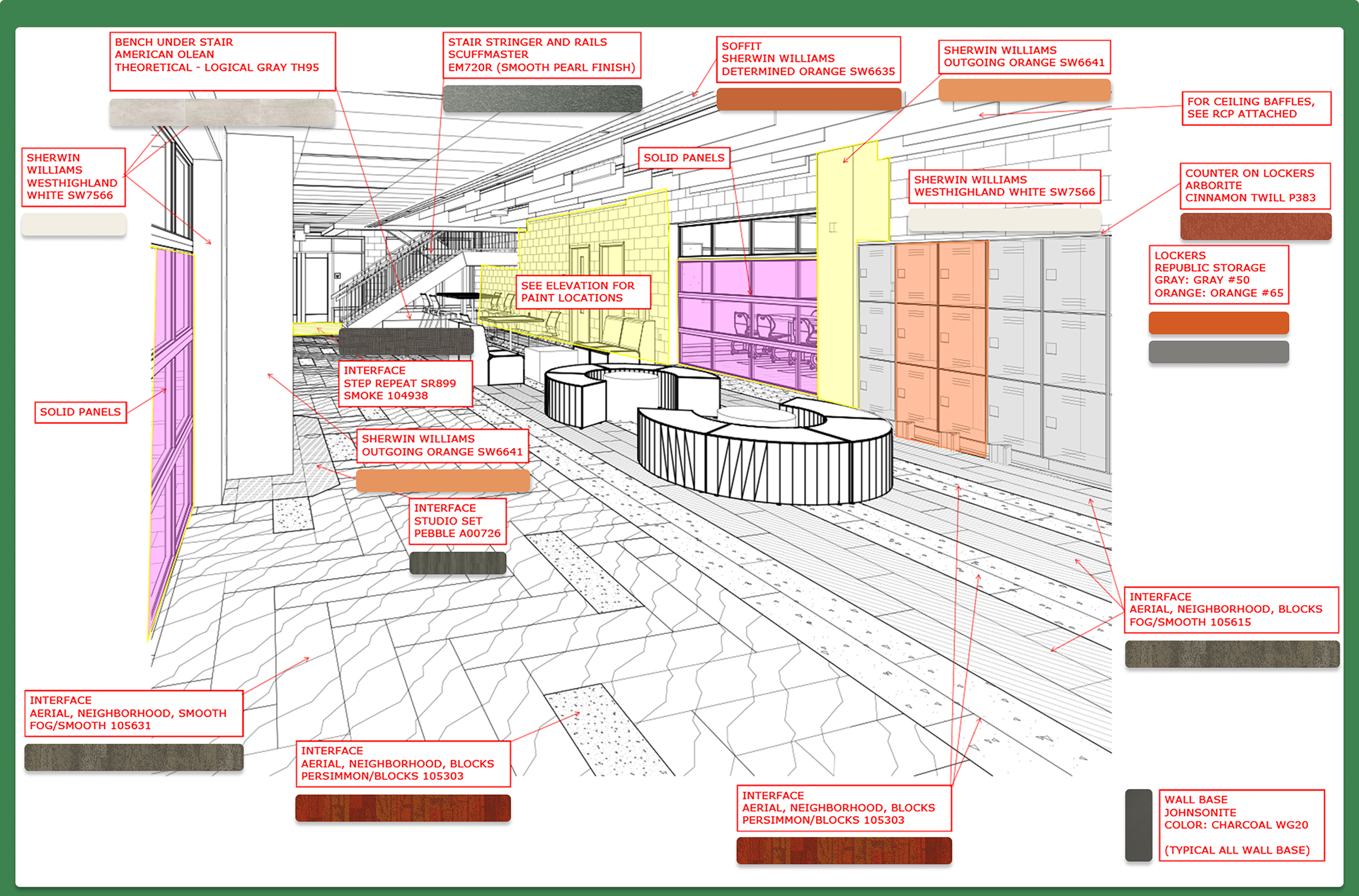
Task: Select the Cinnamon Twill P383 counter swatch
Action: point(1255,226)
